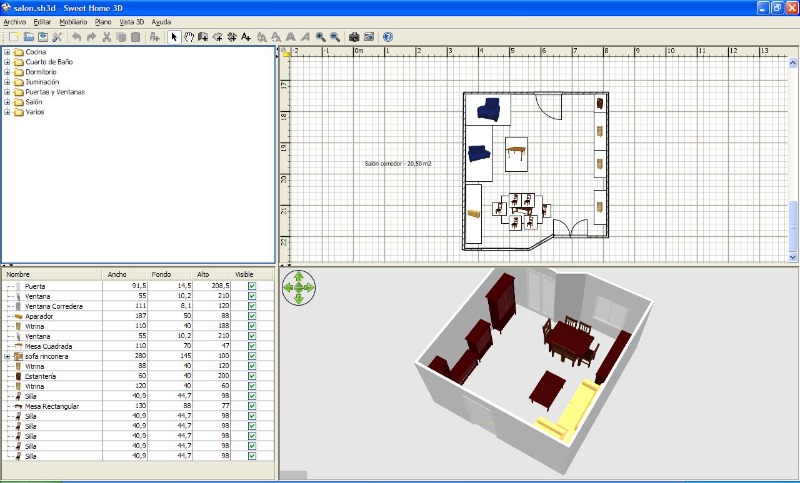The width and height of the screenshot is (800, 483).
Task: Click the Open home folder icon
Action: click(29, 37)
